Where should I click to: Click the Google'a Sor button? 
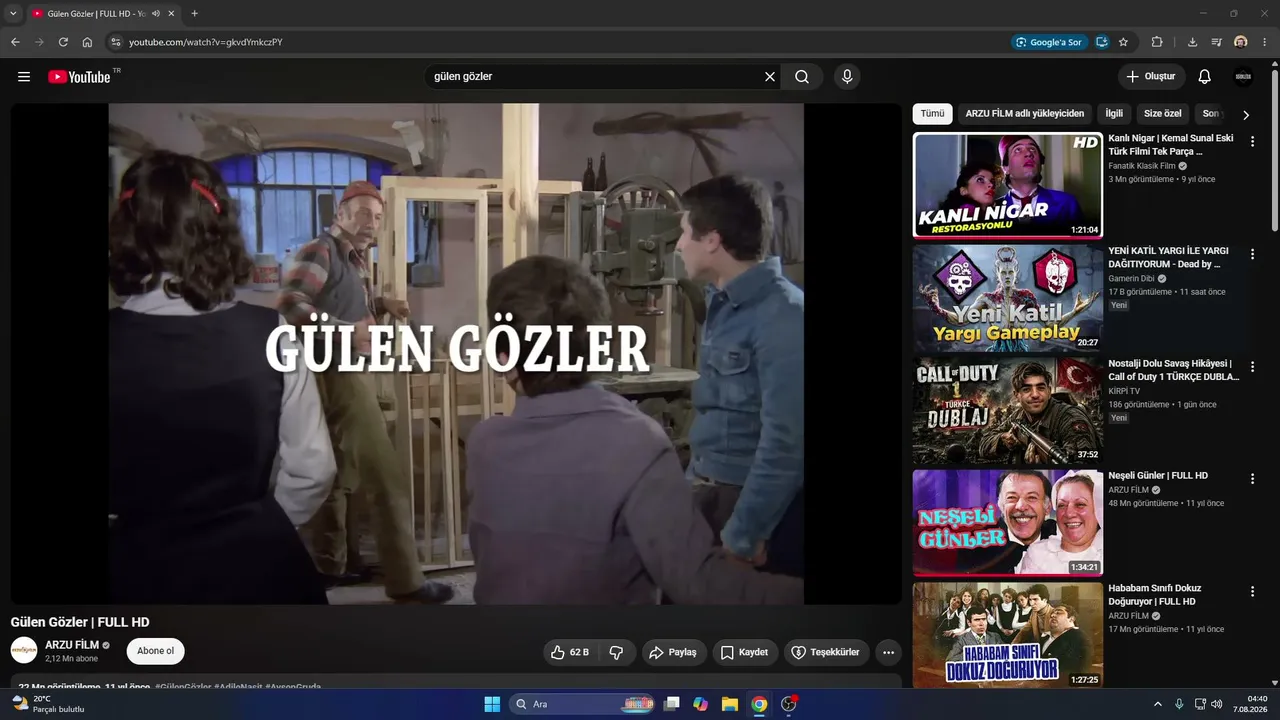[1048, 42]
